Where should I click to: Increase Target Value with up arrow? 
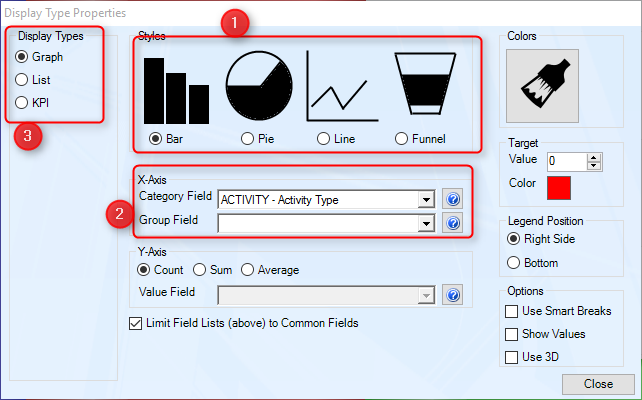click(x=594, y=157)
